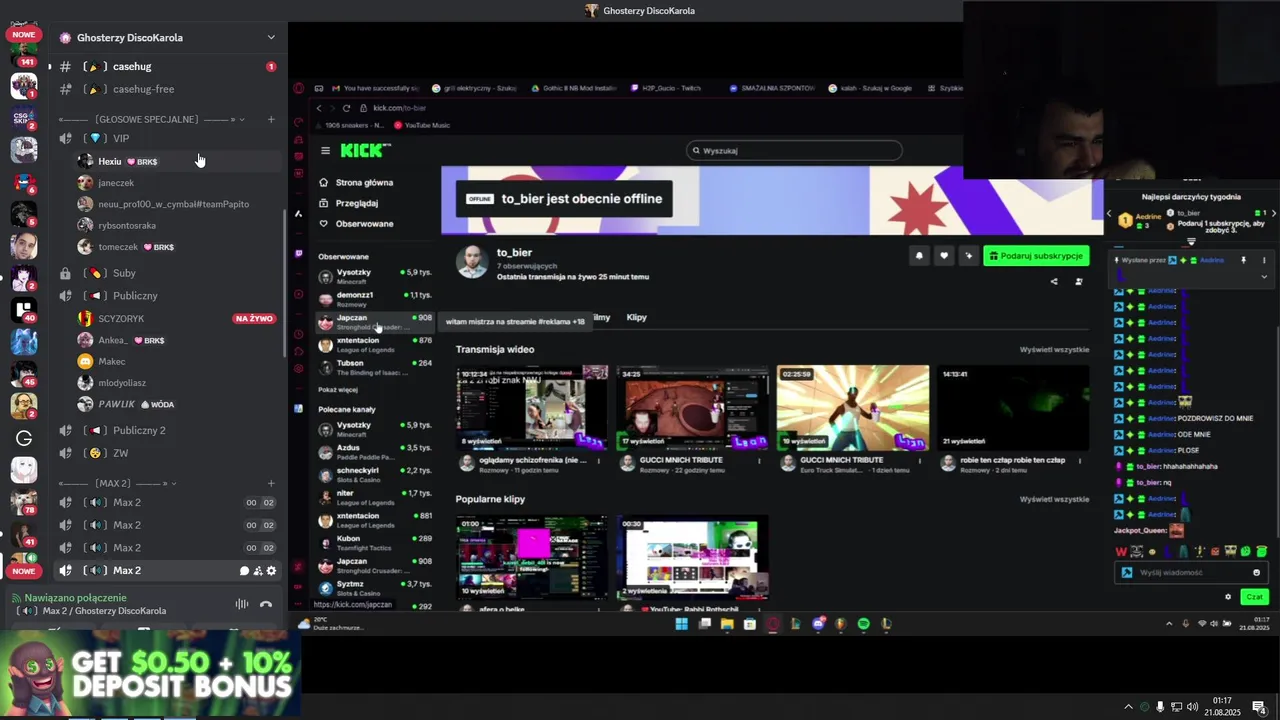Join the ZW voice channel

[166, 453]
